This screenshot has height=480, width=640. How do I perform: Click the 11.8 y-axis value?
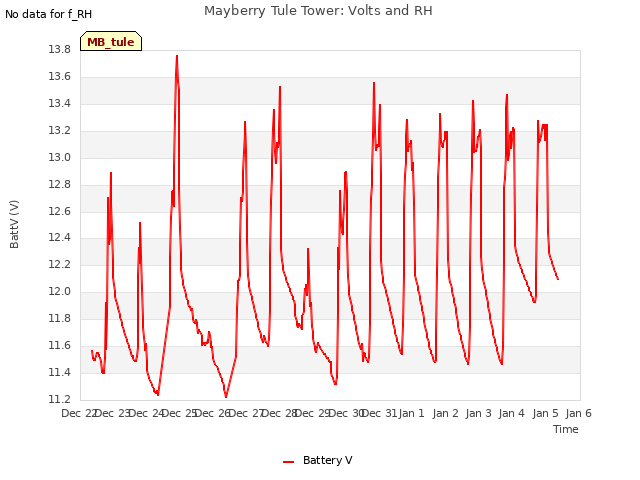coord(60,318)
